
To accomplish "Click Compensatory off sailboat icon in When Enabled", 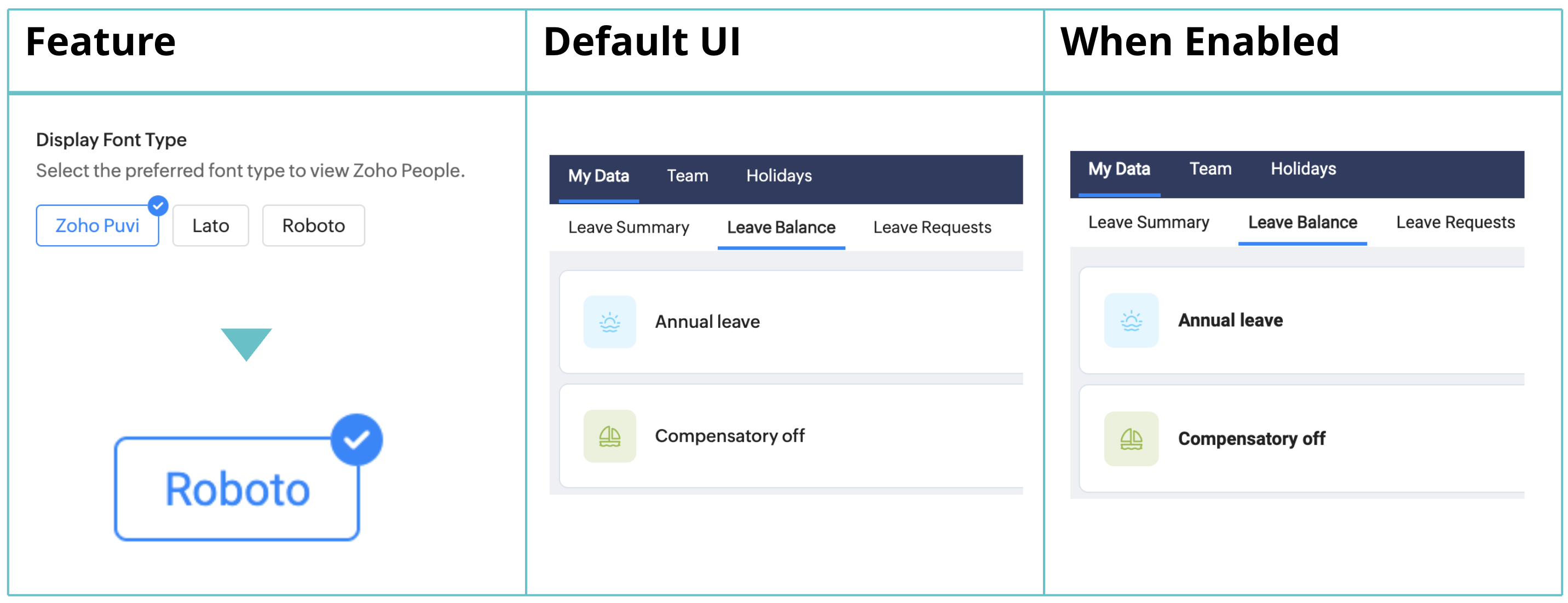I will coord(1131,439).
